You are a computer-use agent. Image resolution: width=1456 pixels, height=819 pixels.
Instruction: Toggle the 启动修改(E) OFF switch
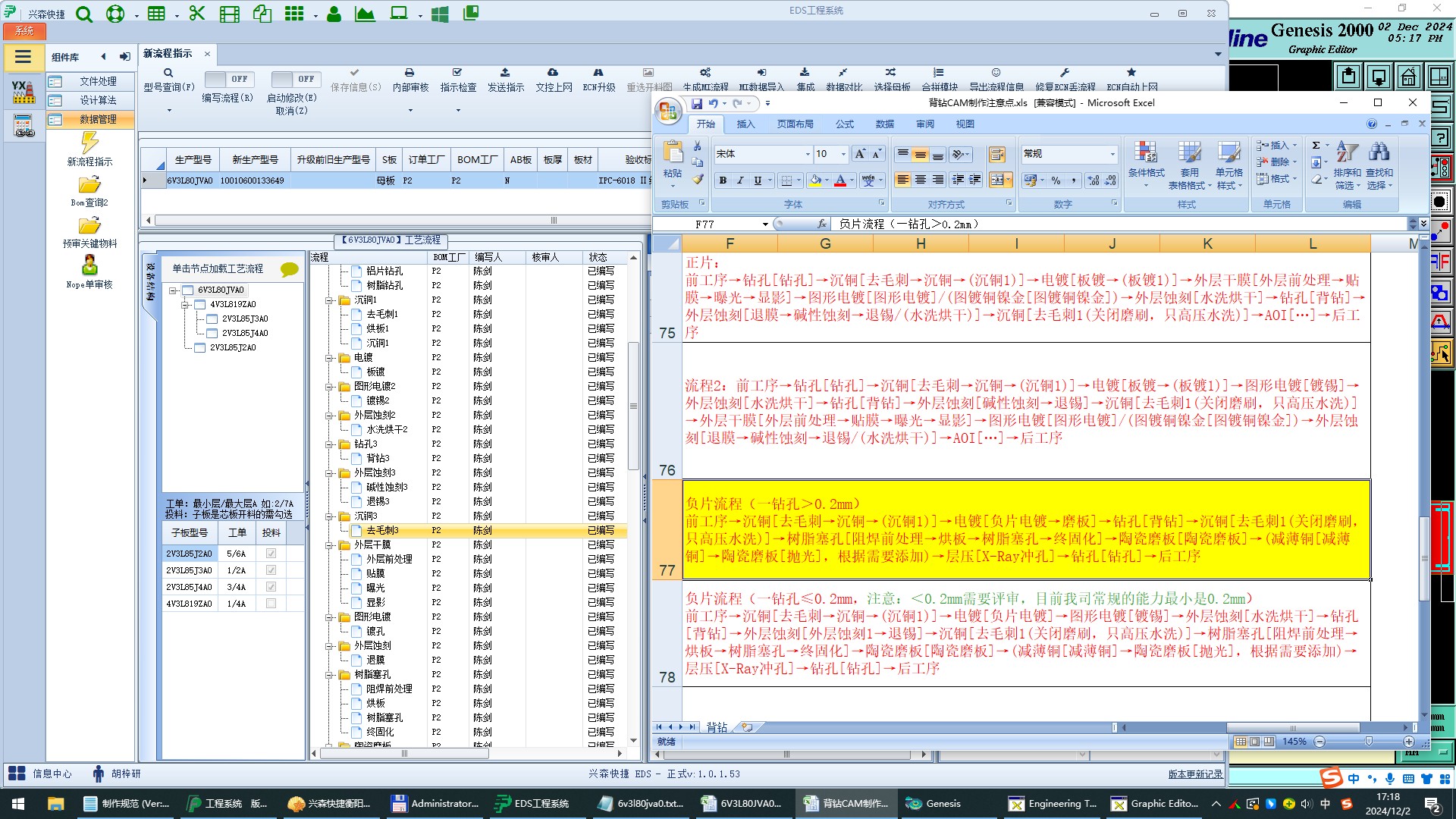click(297, 79)
